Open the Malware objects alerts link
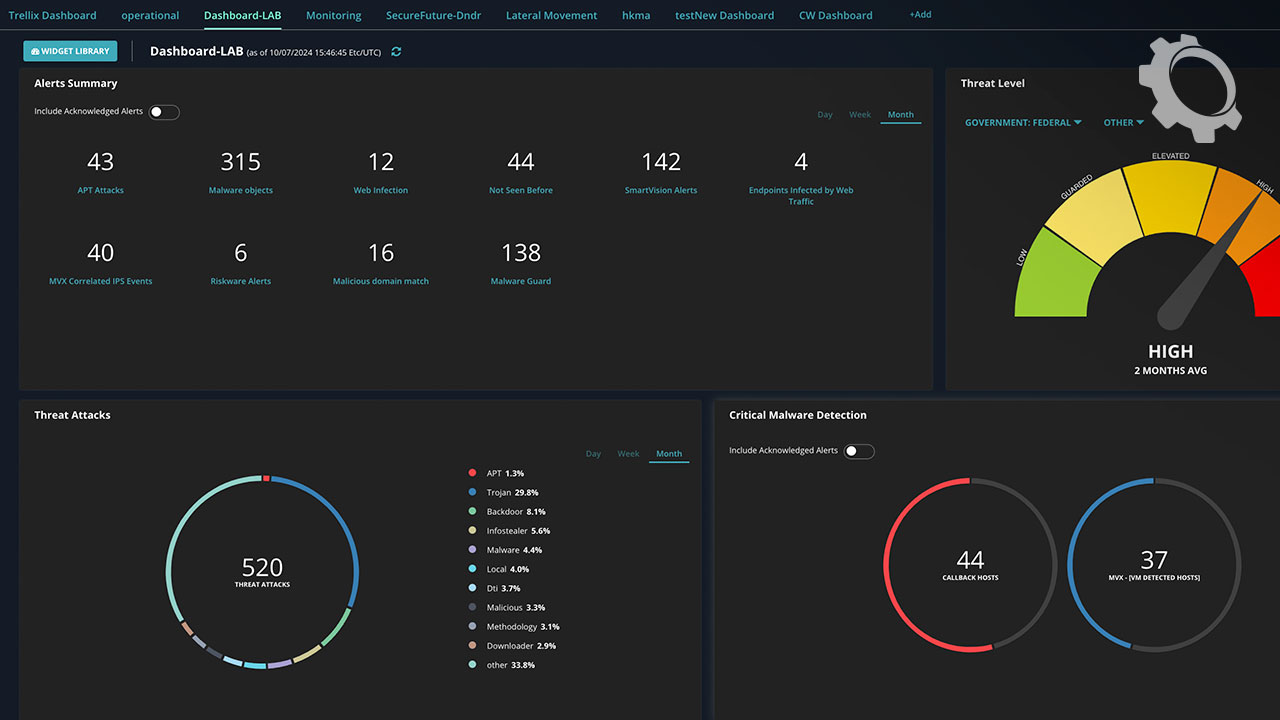 240,190
